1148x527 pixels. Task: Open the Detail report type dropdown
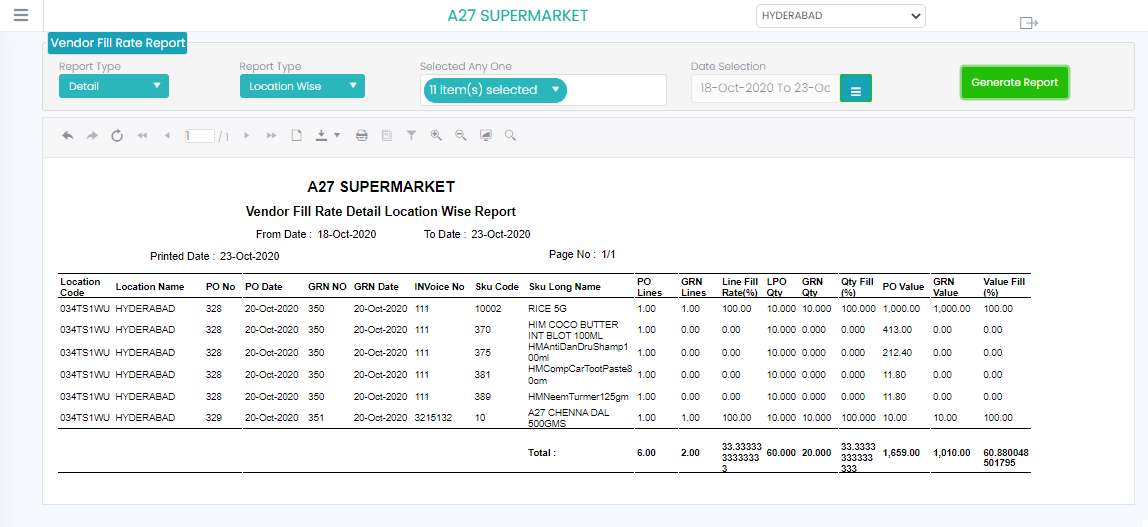[x=114, y=86]
